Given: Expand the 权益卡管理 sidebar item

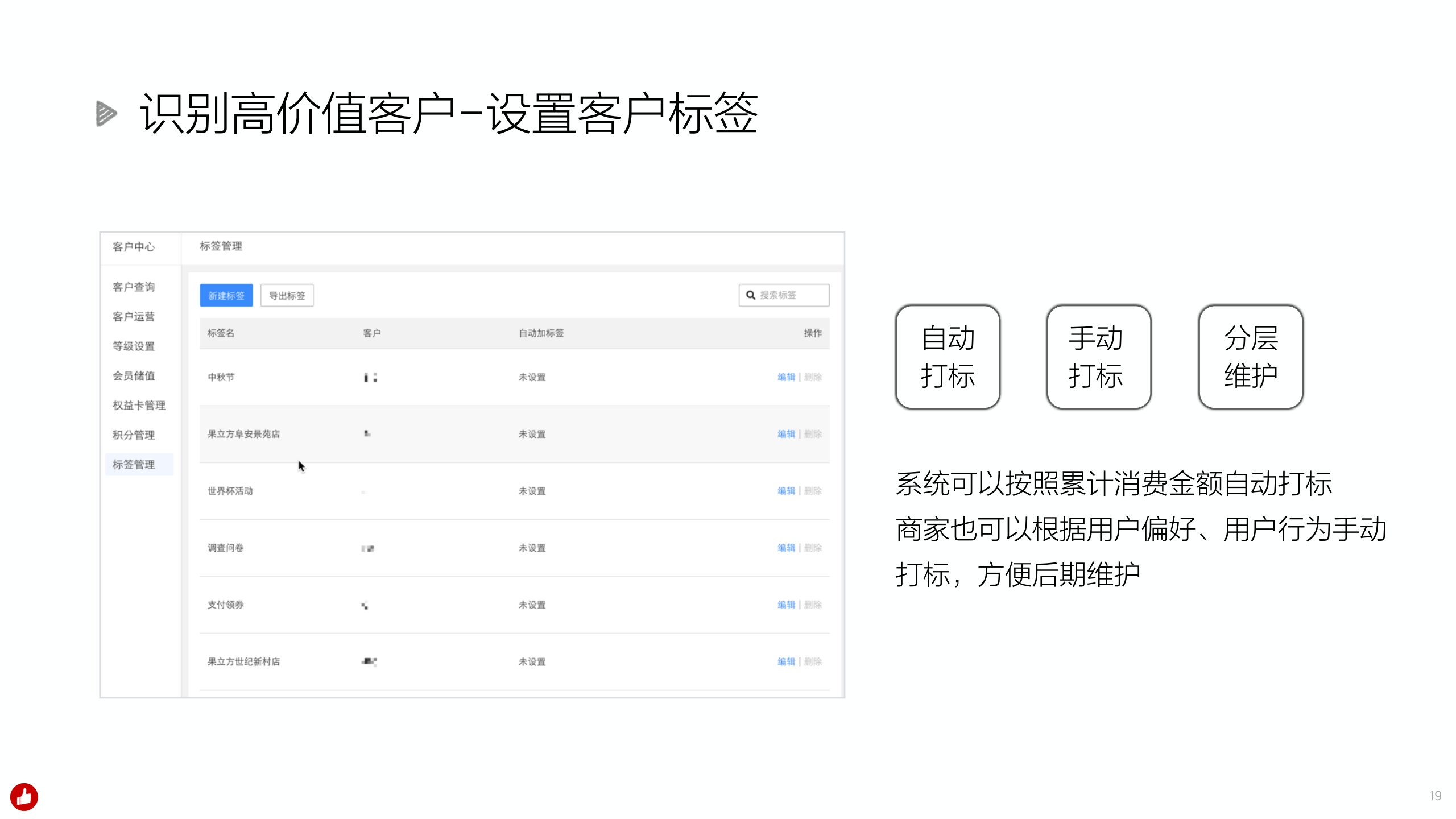Looking at the screenshot, I should coord(138,406).
